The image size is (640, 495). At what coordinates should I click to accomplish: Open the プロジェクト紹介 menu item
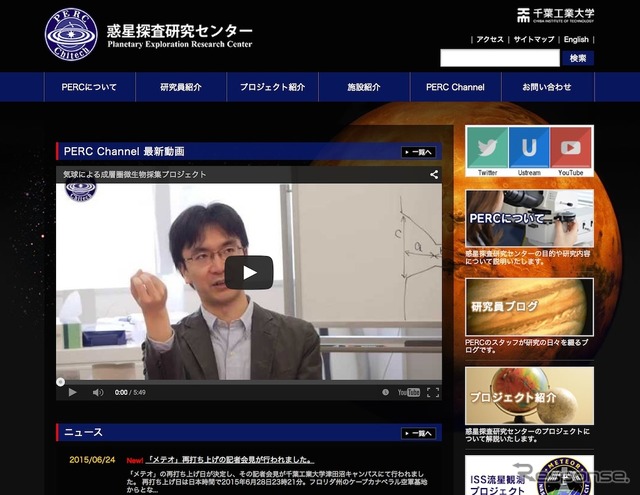coord(272,87)
